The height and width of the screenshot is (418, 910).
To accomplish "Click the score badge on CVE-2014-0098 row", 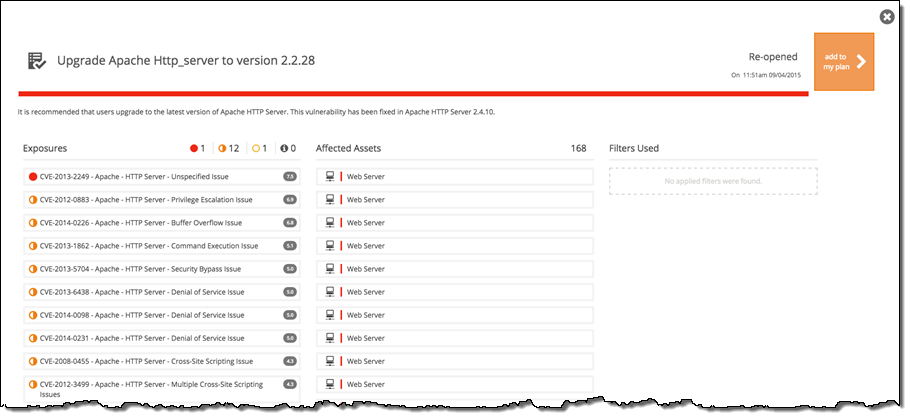I will pos(290,315).
